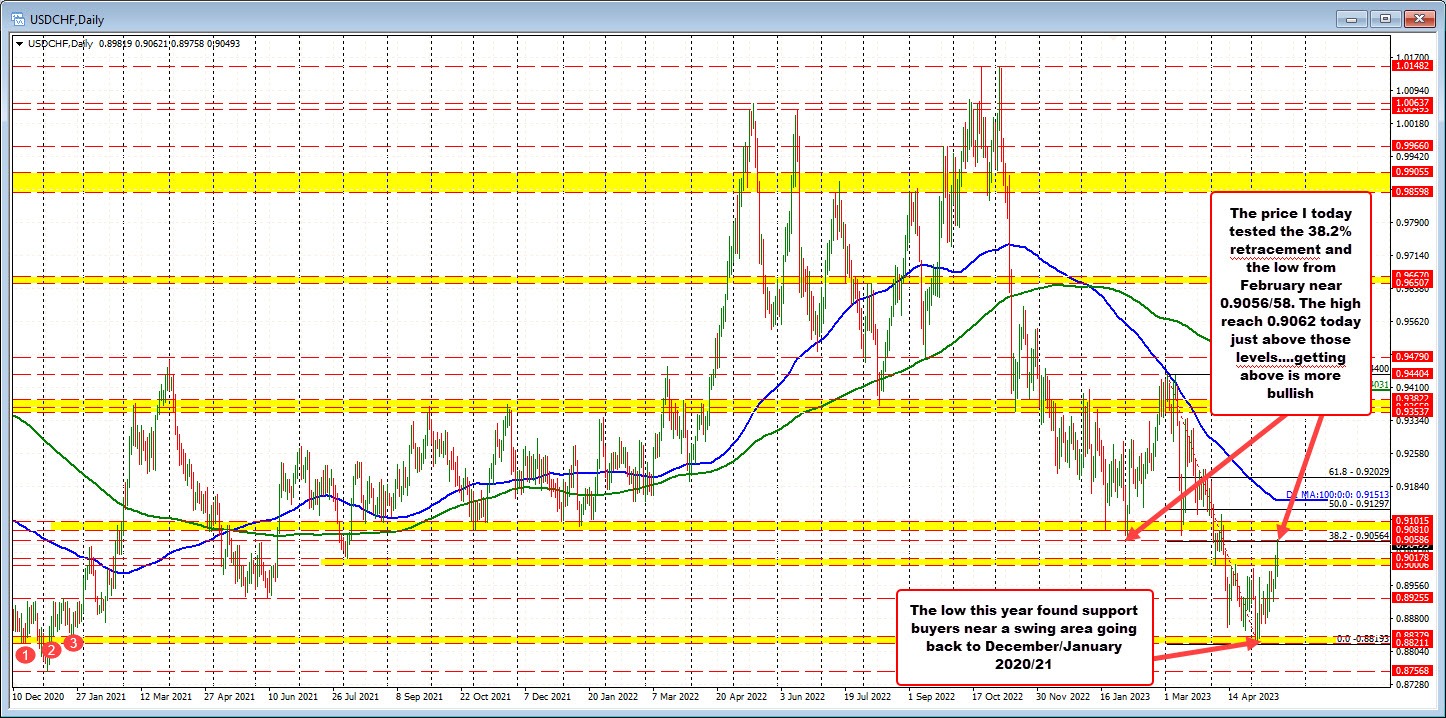Click the restore window icon in the title bar

(1386, 18)
